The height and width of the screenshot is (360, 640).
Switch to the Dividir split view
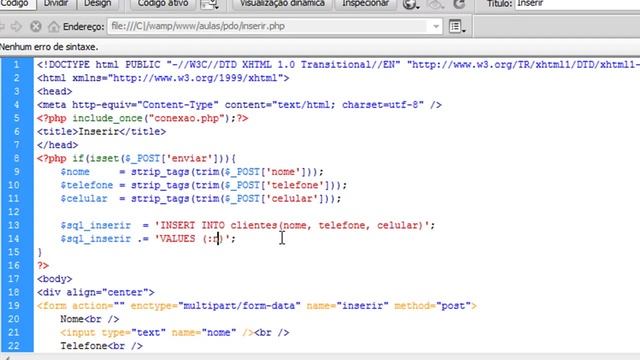click(56, 4)
